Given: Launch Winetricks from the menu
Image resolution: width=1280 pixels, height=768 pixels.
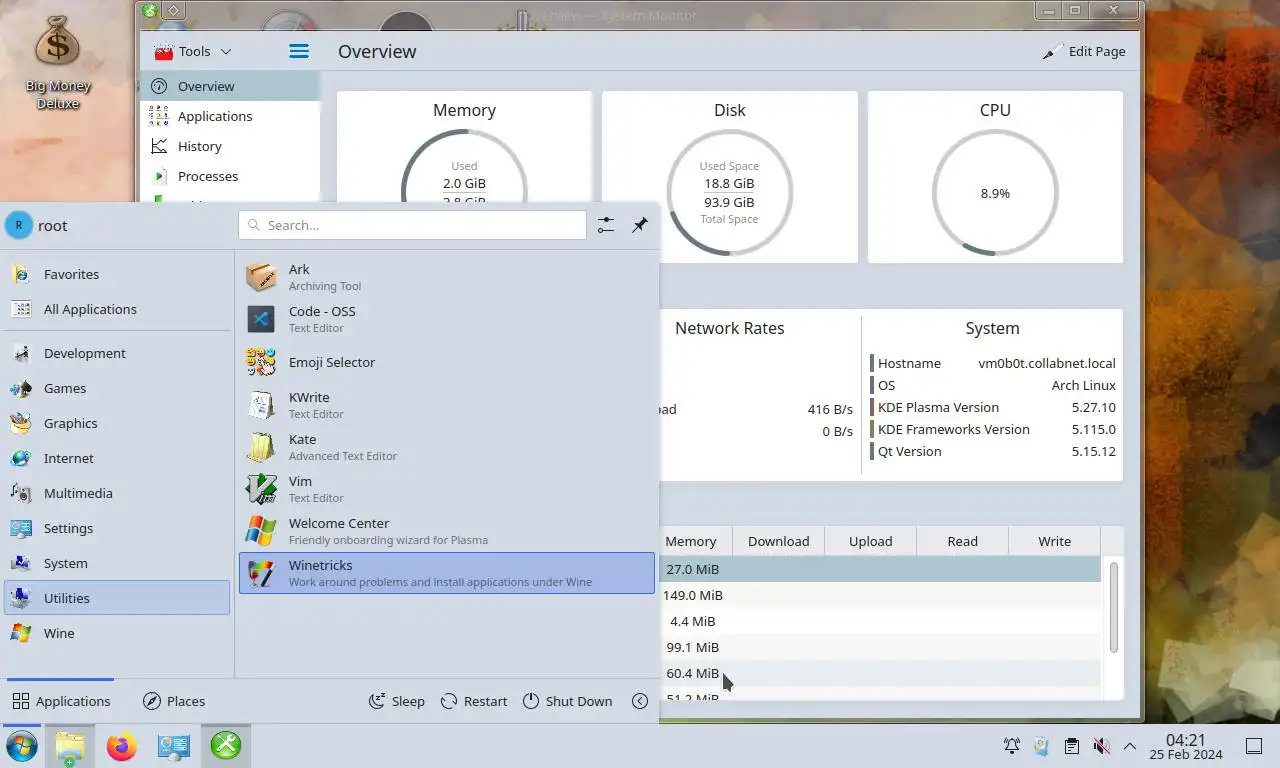Looking at the screenshot, I should [447, 573].
